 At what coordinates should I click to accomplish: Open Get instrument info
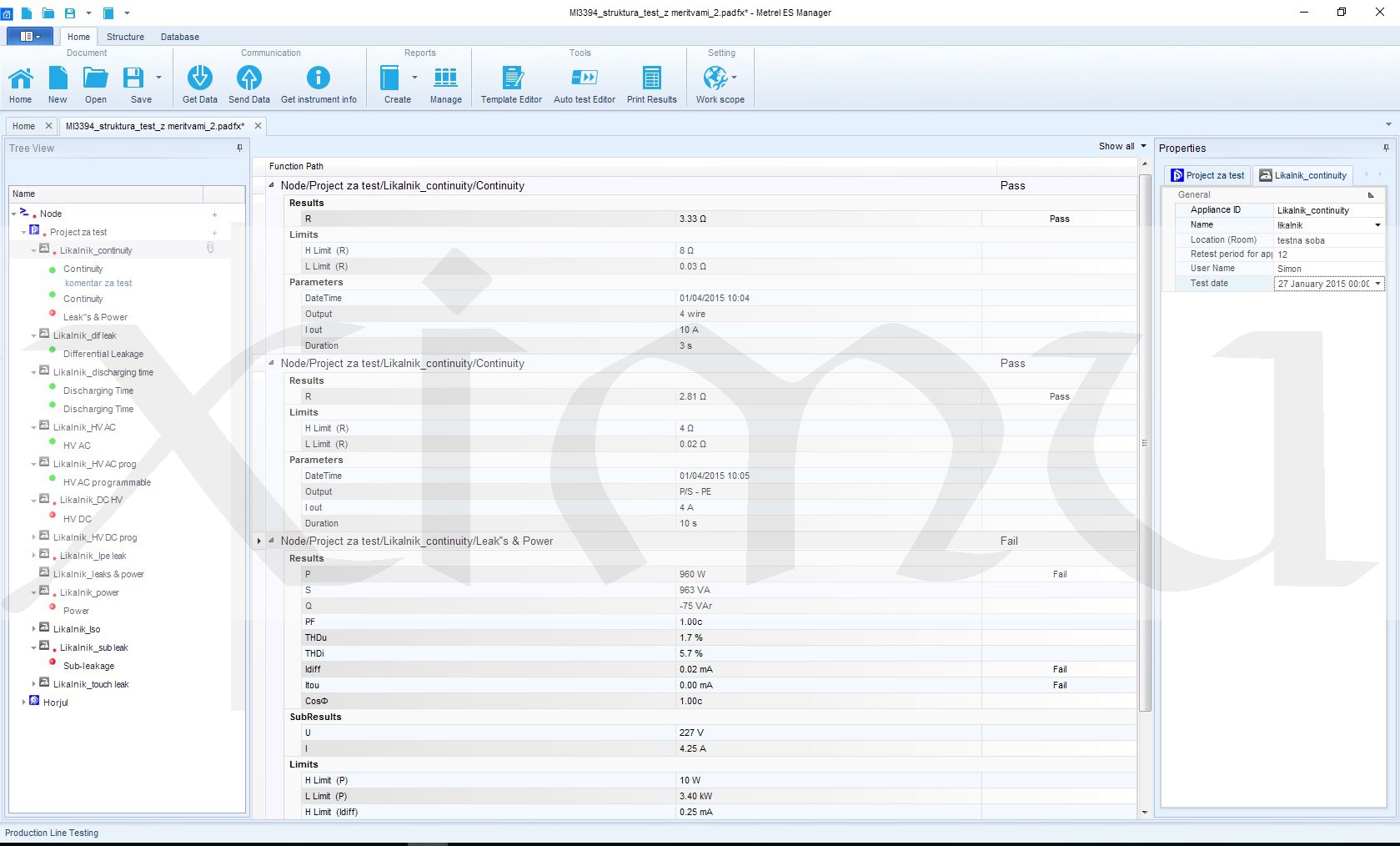pyautogui.click(x=318, y=78)
